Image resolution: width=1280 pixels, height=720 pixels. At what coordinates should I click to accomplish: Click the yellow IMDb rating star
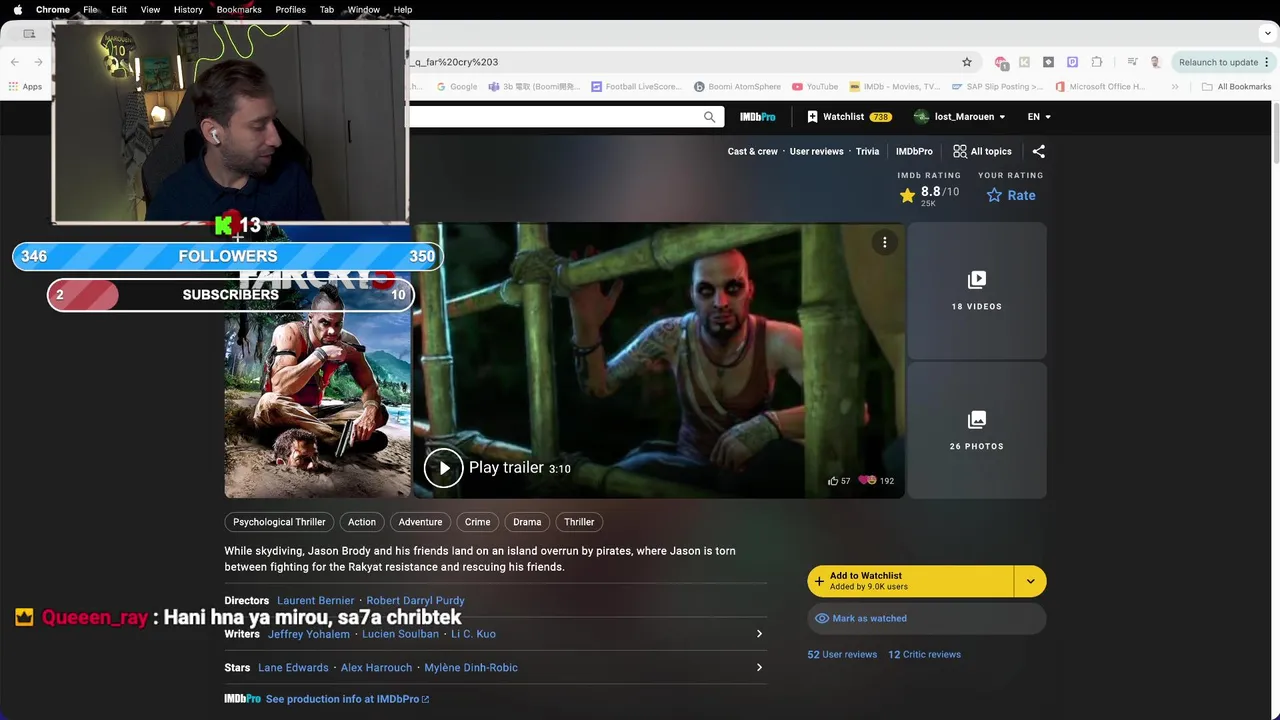[x=907, y=195]
